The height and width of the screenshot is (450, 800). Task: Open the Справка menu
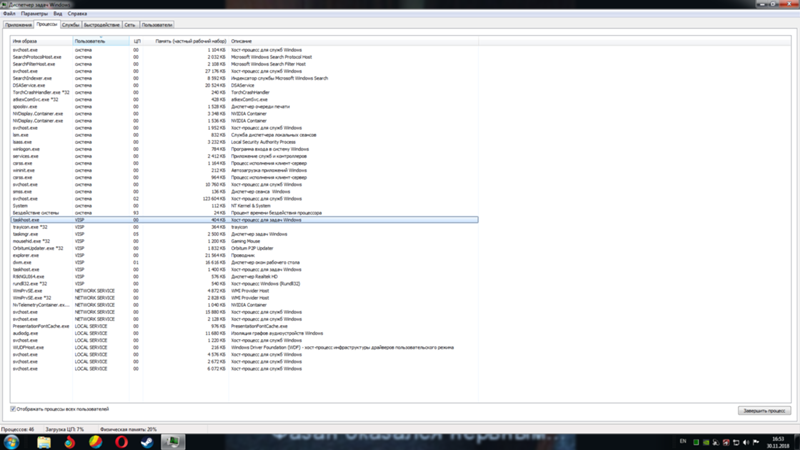pos(77,14)
